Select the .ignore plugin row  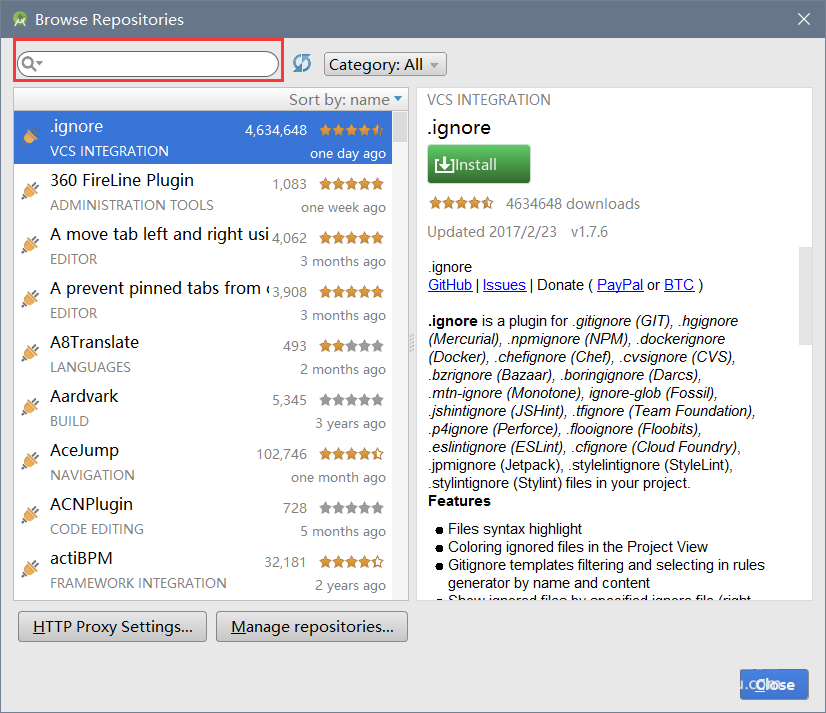(203, 138)
